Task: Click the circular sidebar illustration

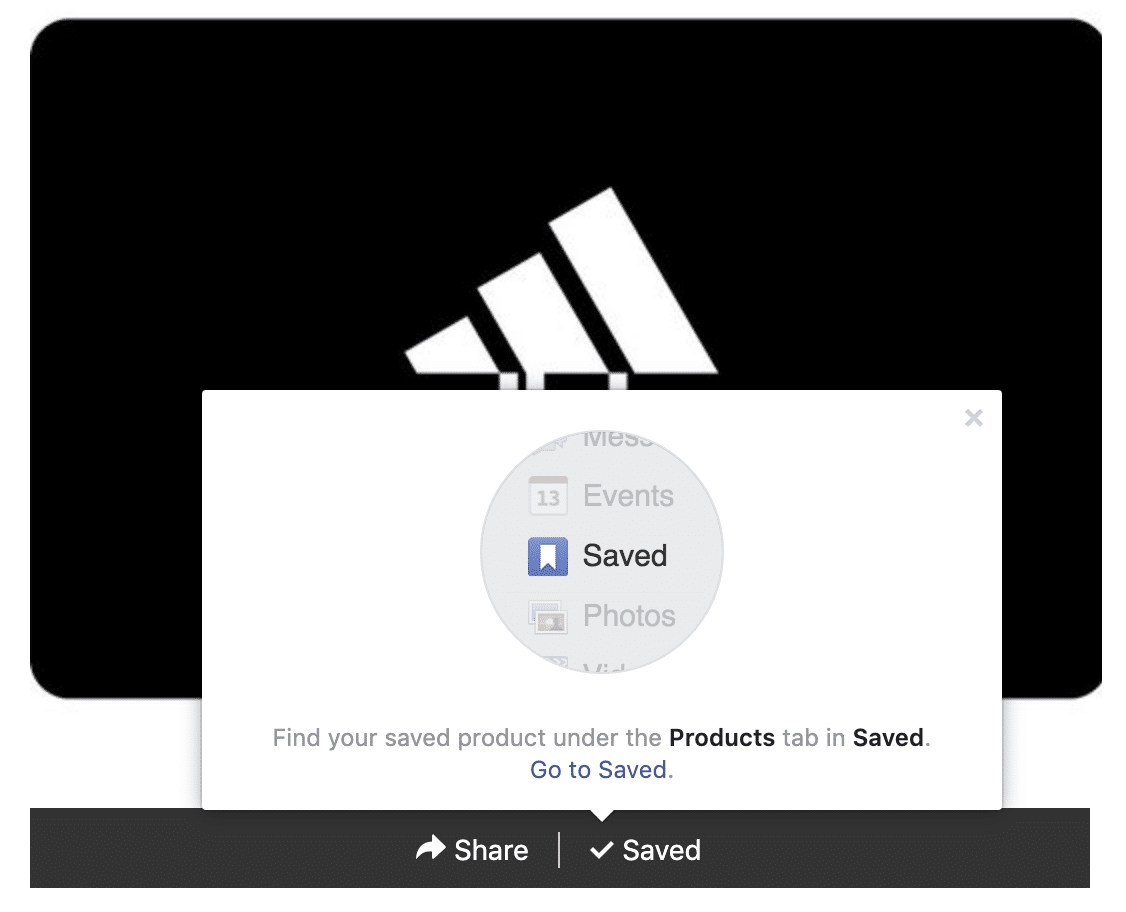Action: click(602, 552)
